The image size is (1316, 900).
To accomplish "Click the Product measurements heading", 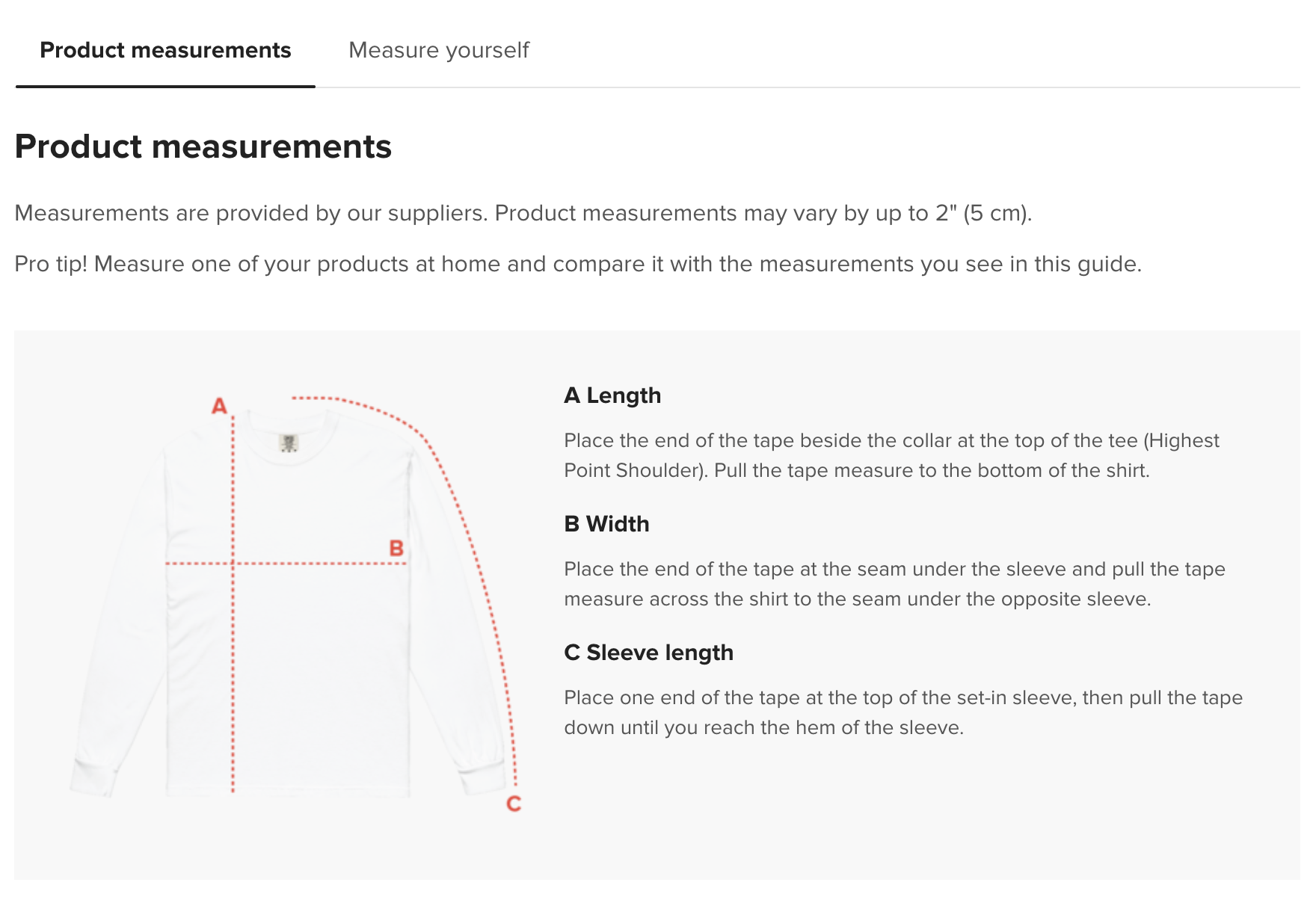I will [203, 147].
